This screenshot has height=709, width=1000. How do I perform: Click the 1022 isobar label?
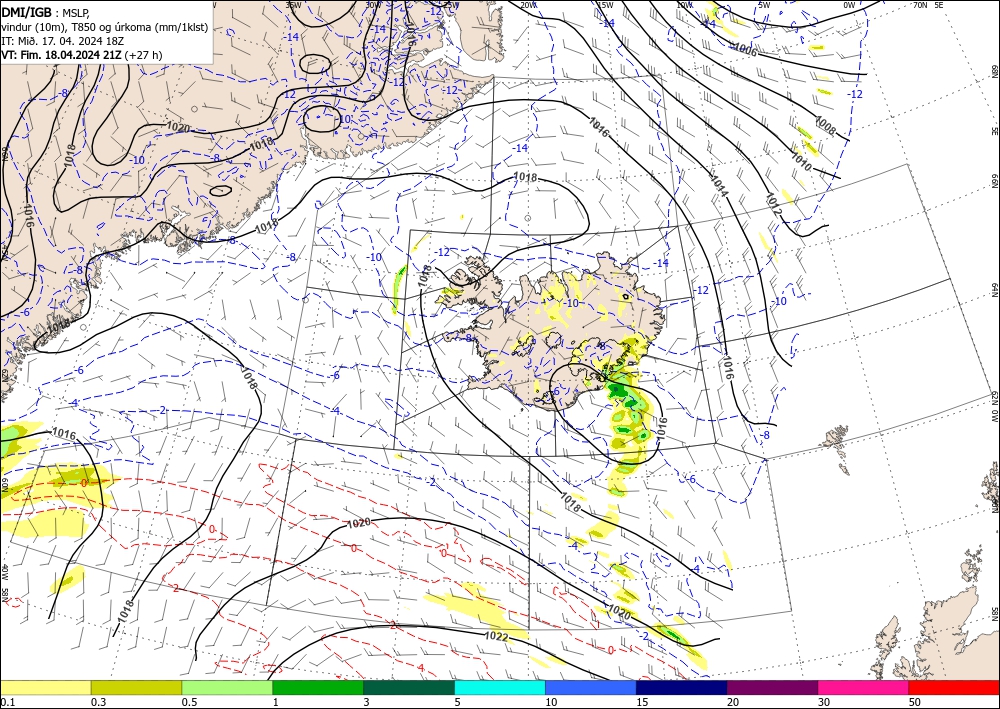(496, 636)
